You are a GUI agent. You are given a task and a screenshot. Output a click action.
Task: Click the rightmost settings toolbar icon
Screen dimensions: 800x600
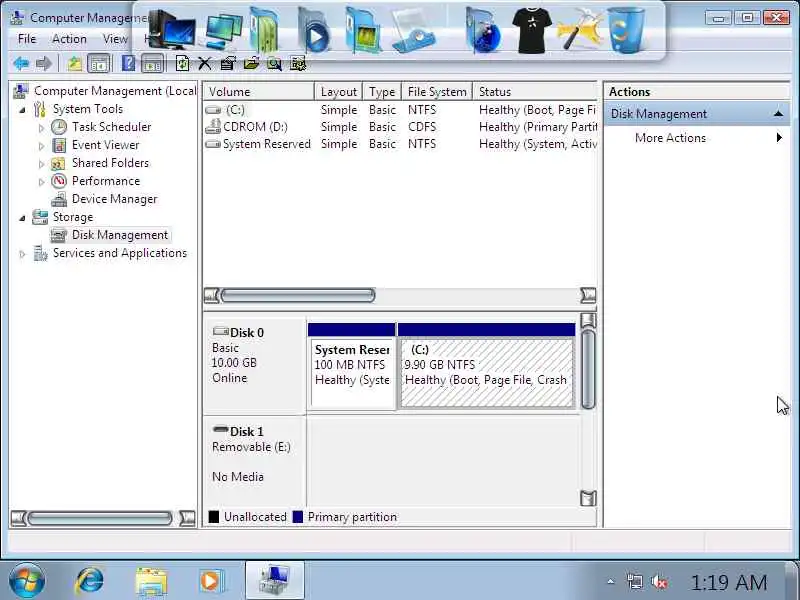pos(298,64)
